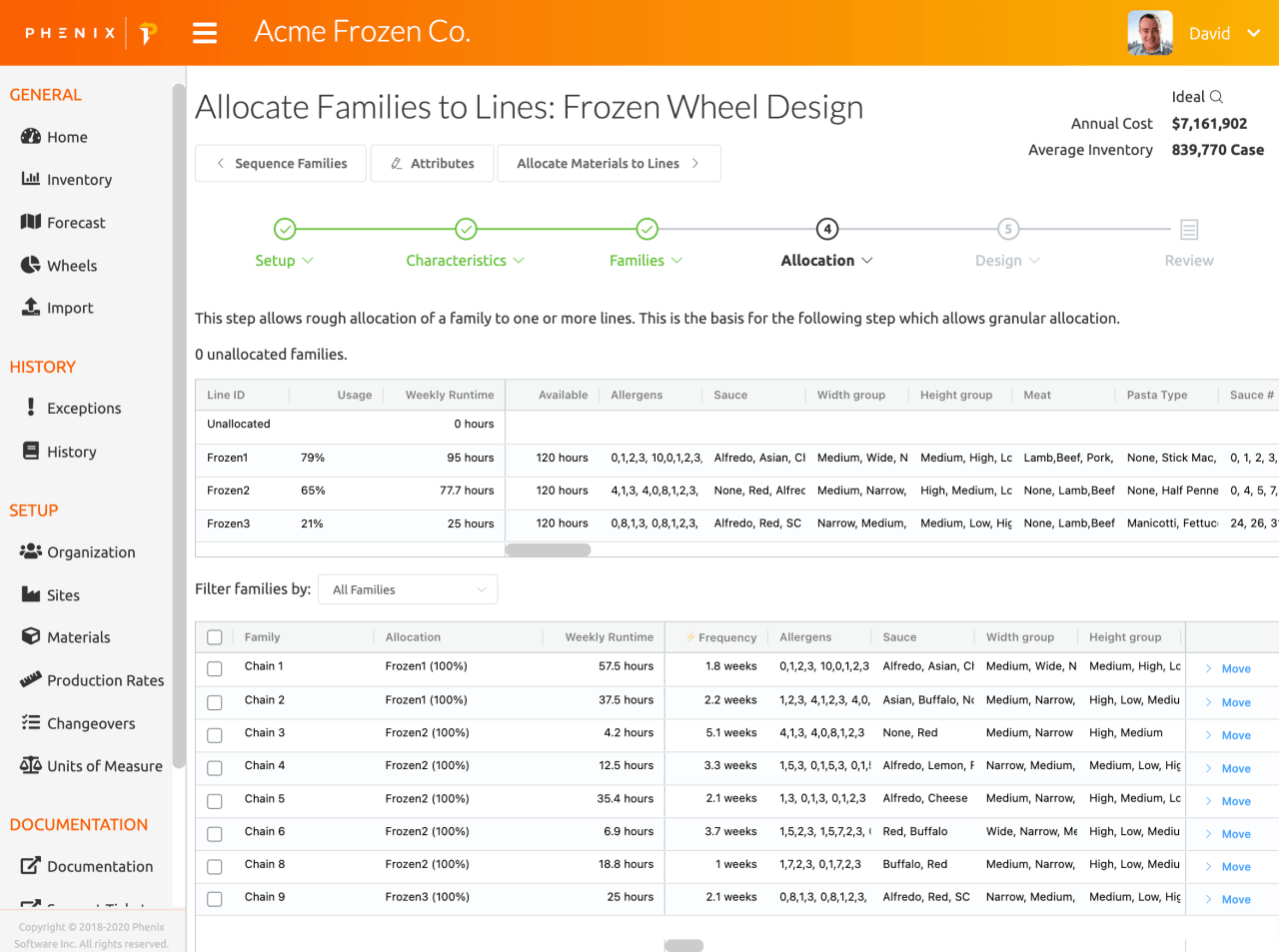Screen dimensions: 1279x952
Task: Click the magnifier icon beside Ideal
Action: 1216,97
